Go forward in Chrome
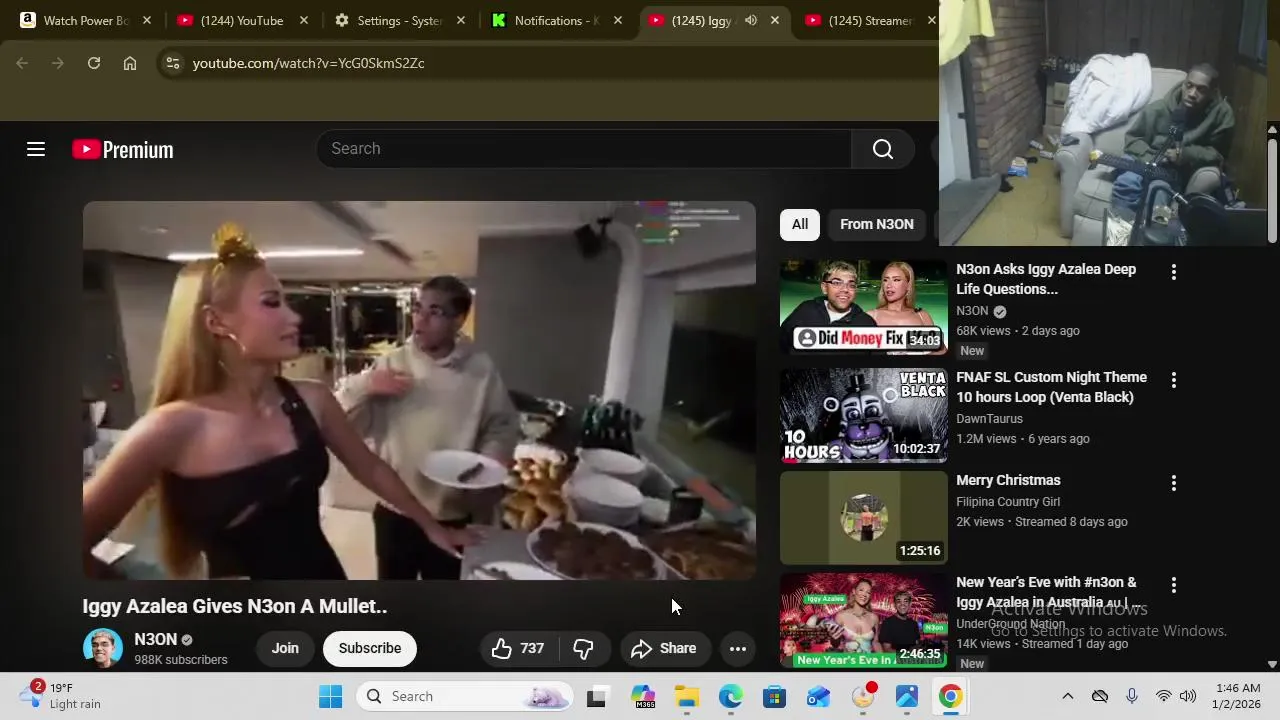This screenshot has width=1280, height=720. click(x=58, y=63)
